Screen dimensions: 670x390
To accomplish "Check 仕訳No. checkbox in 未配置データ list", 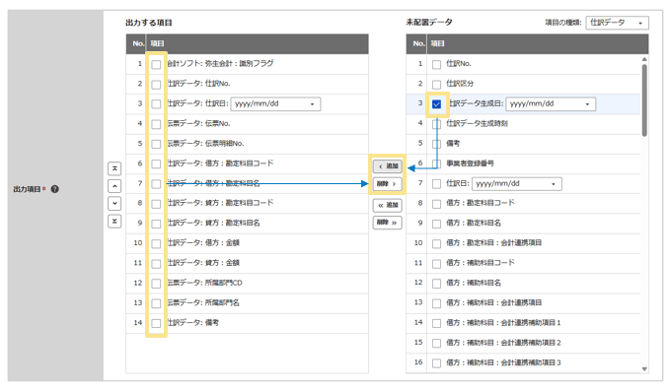I will point(436,65).
